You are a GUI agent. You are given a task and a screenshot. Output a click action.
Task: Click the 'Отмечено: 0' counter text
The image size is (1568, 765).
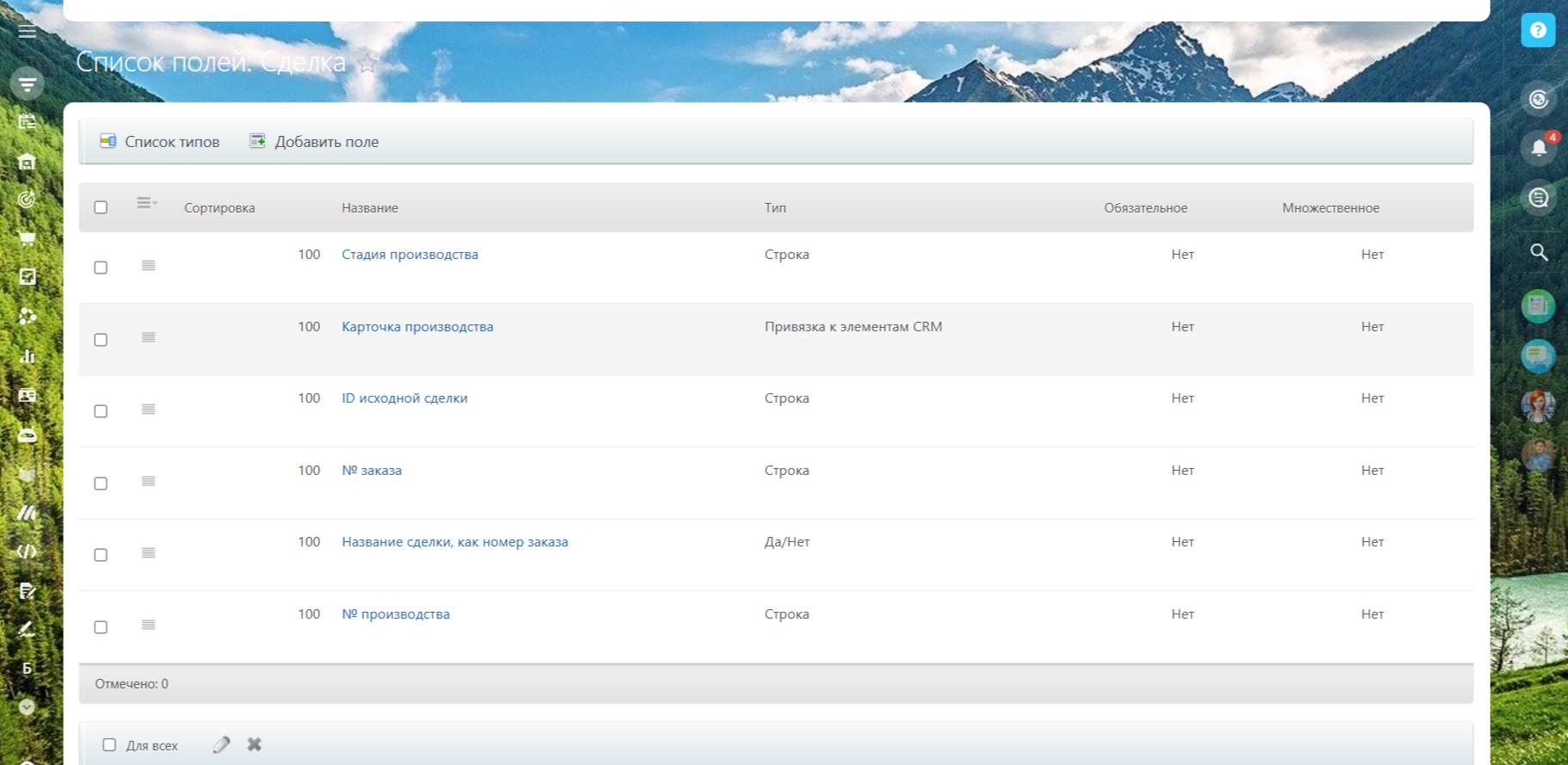(132, 684)
